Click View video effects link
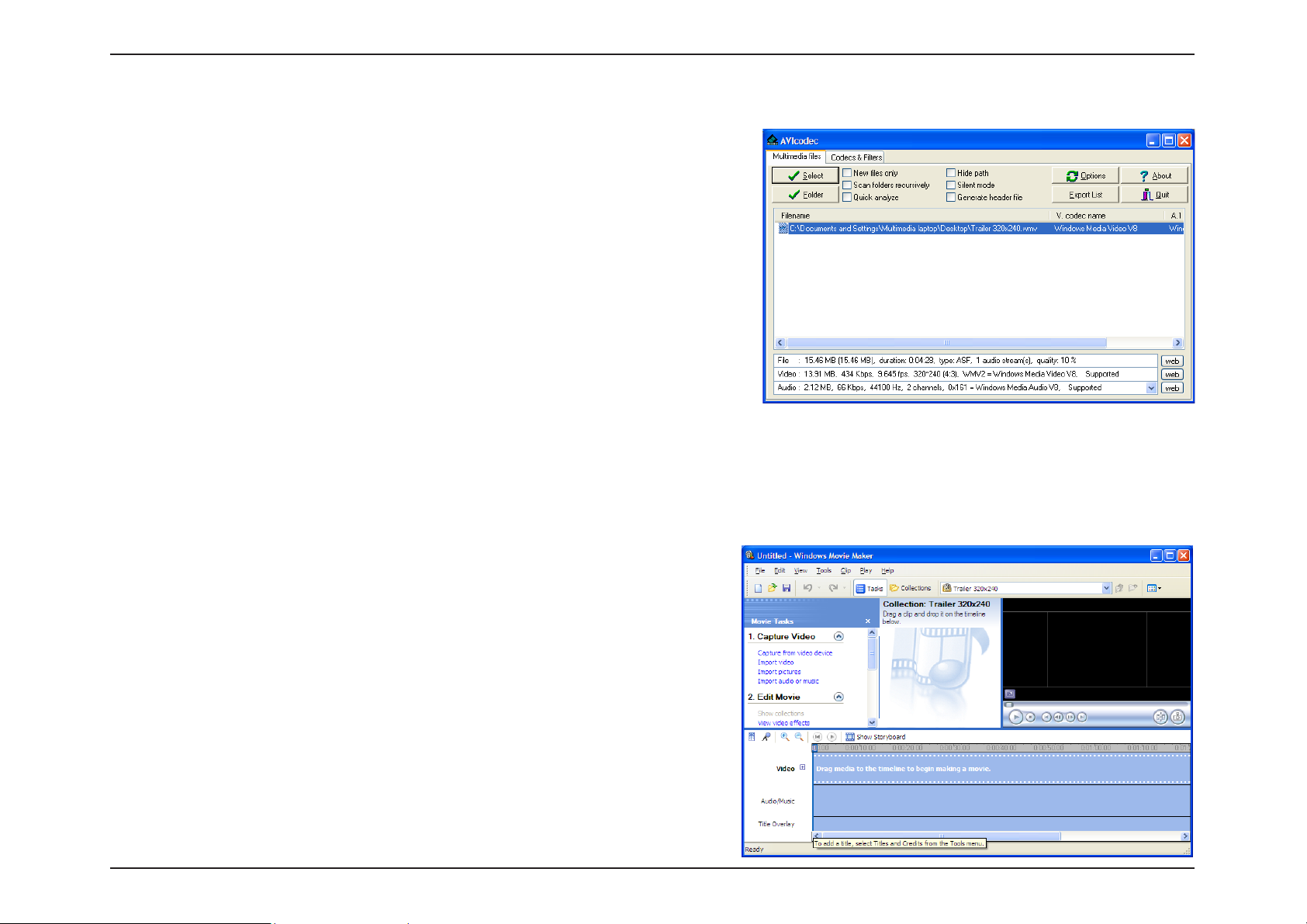The image size is (1307, 924). click(x=783, y=723)
